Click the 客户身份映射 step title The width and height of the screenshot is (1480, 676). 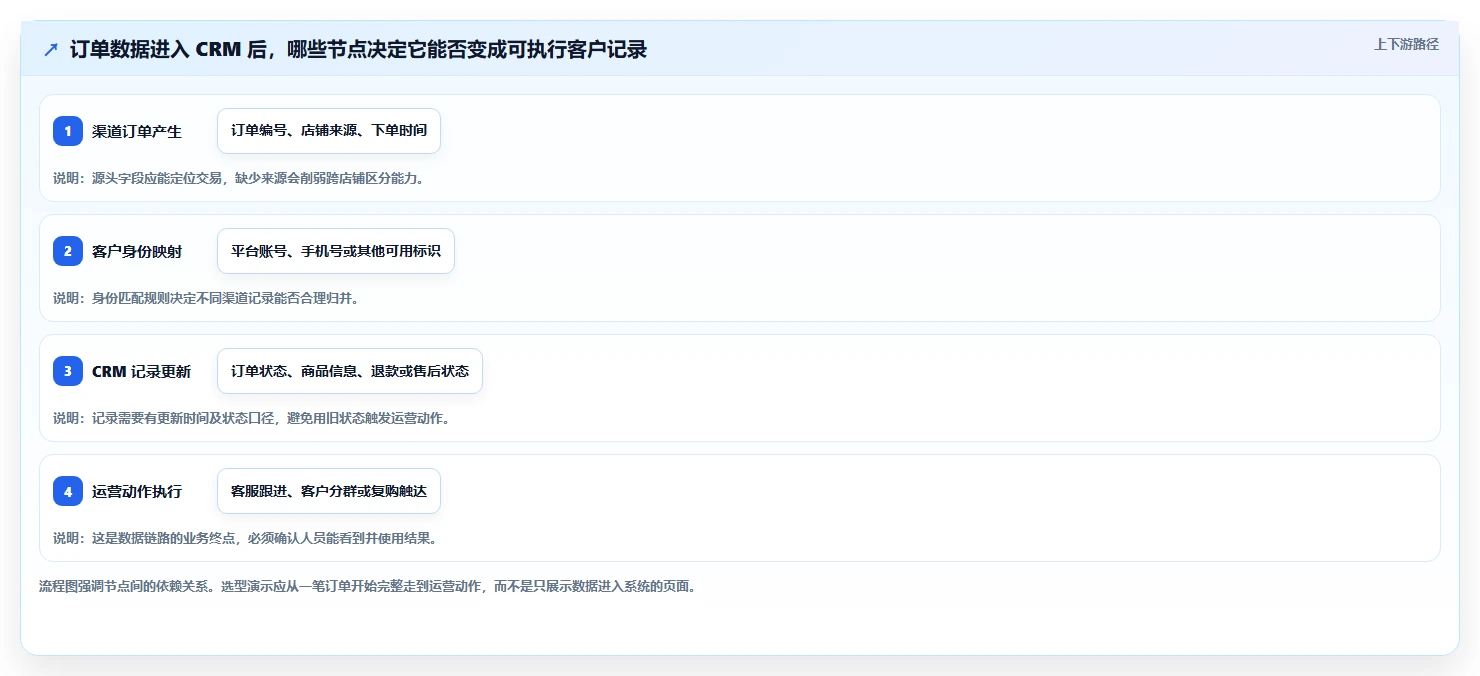click(x=137, y=251)
